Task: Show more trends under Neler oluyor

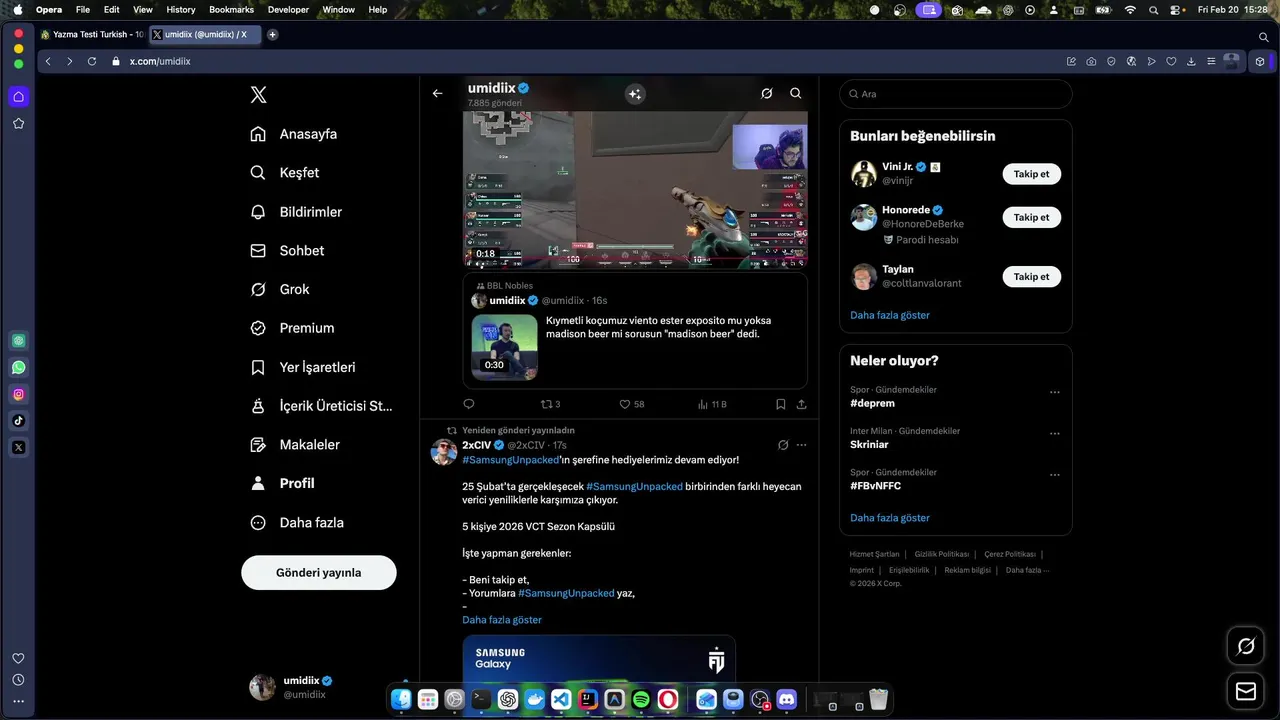Action: pyautogui.click(x=890, y=518)
